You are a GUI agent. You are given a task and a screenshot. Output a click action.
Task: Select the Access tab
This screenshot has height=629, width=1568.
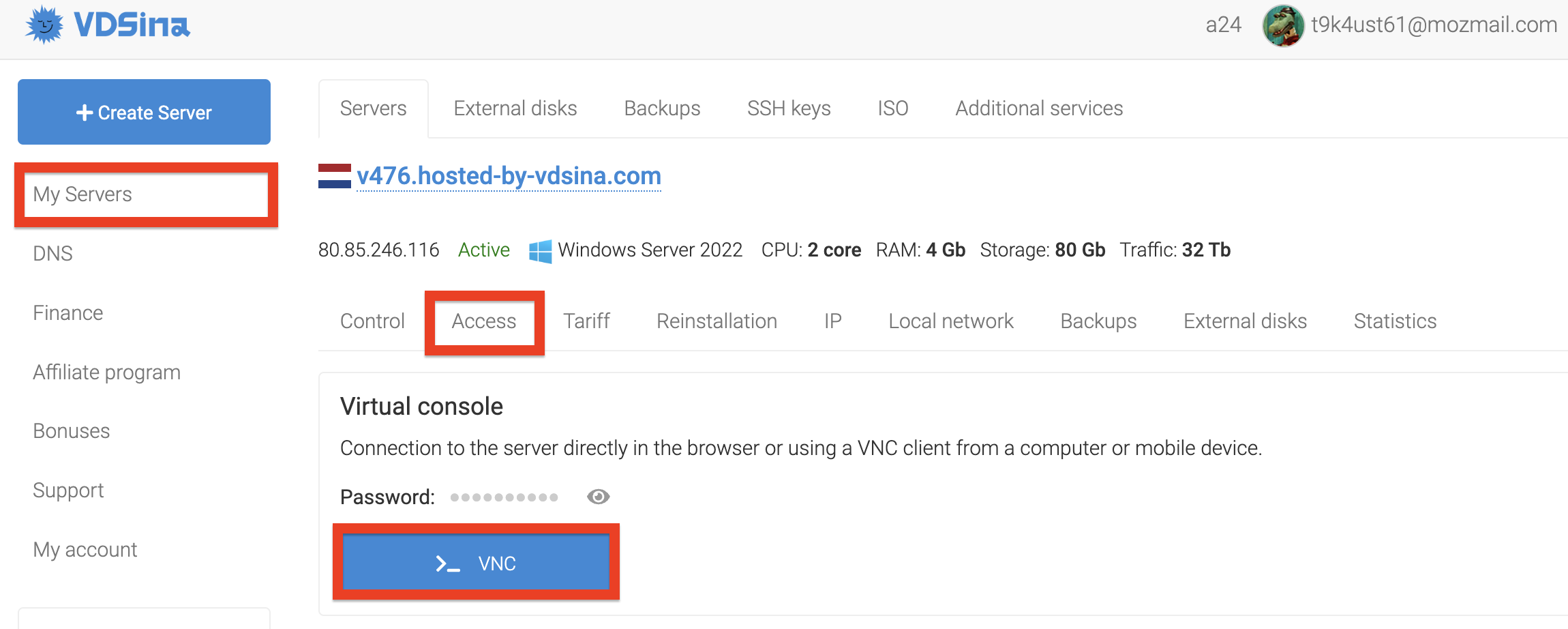point(484,321)
